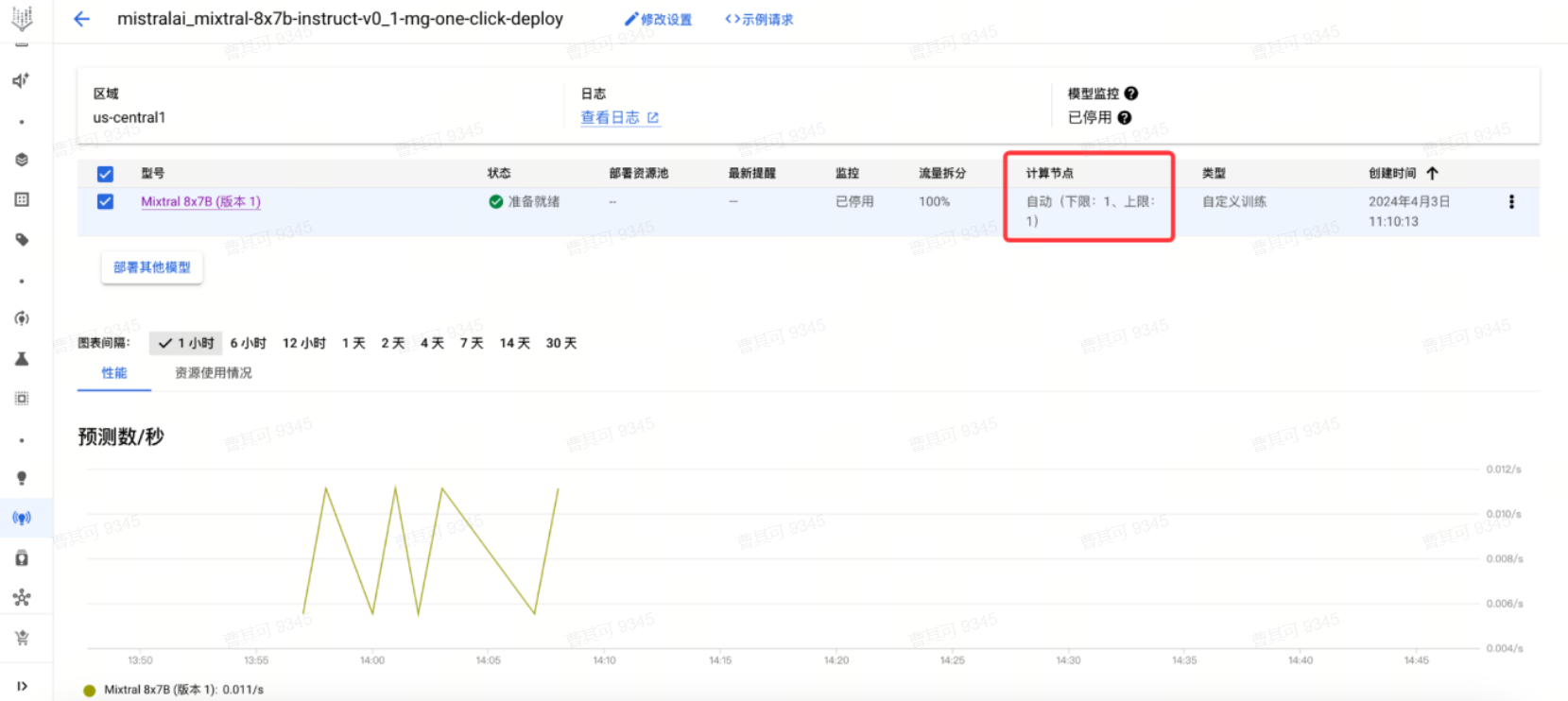
Task: Open the lightbulb icon in left sidebar
Action: click(x=22, y=478)
